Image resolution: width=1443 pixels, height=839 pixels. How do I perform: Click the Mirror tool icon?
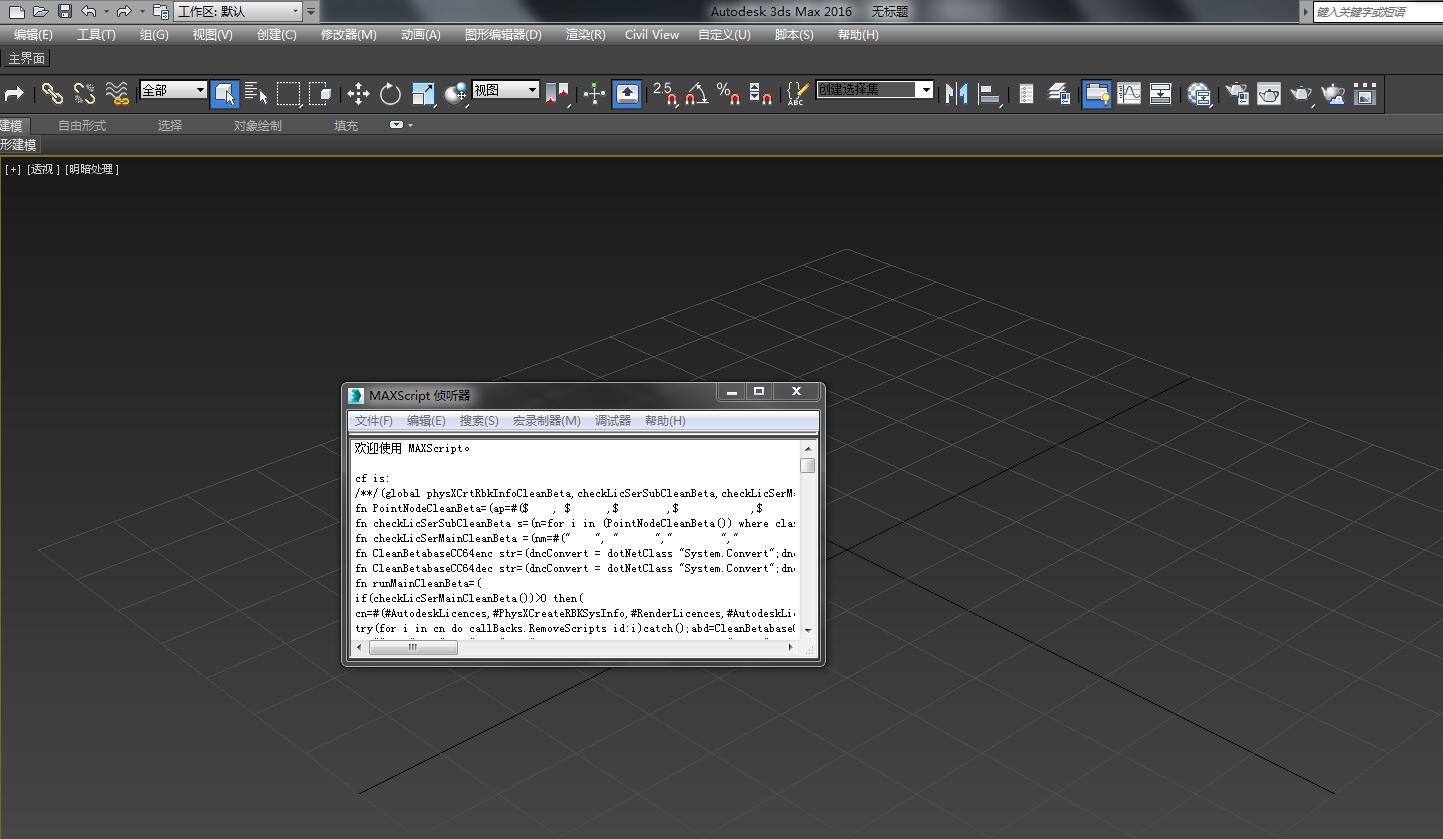[957, 94]
